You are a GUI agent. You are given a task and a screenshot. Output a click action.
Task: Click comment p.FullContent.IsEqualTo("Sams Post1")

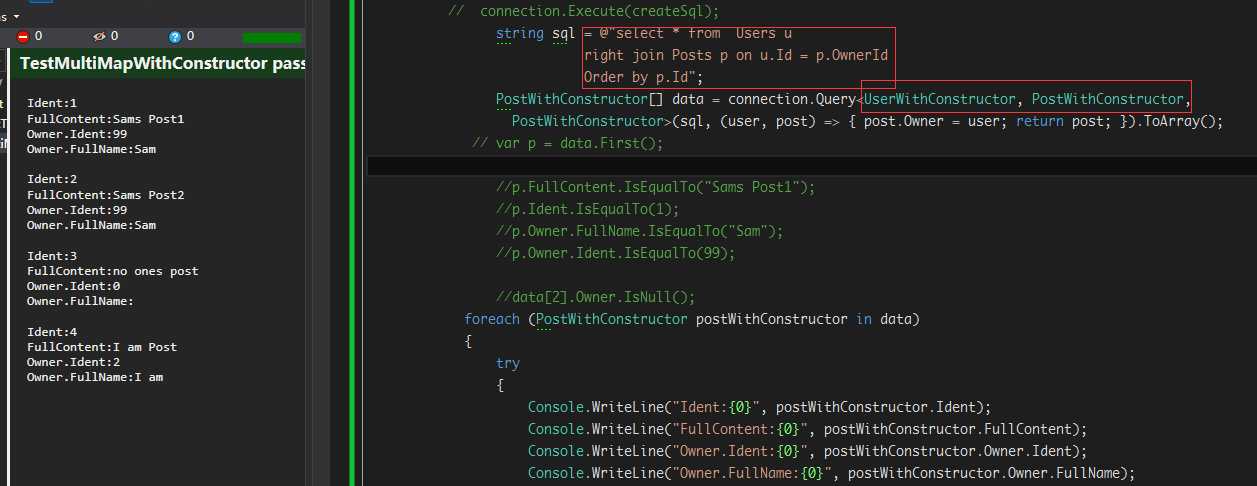point(656,187)
